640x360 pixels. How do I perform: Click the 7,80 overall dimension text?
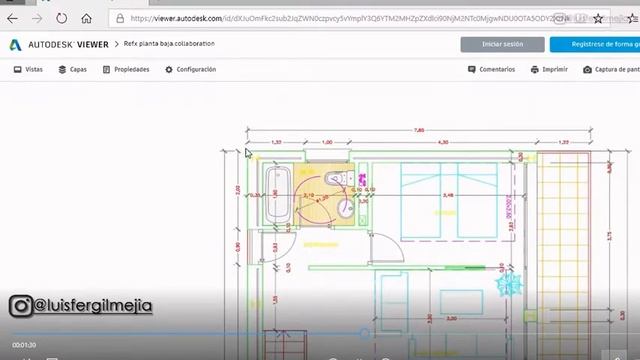419,130
